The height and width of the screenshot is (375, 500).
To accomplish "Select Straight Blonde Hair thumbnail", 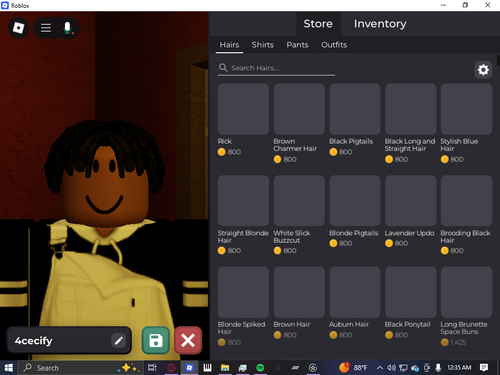I will click(243, 201).
